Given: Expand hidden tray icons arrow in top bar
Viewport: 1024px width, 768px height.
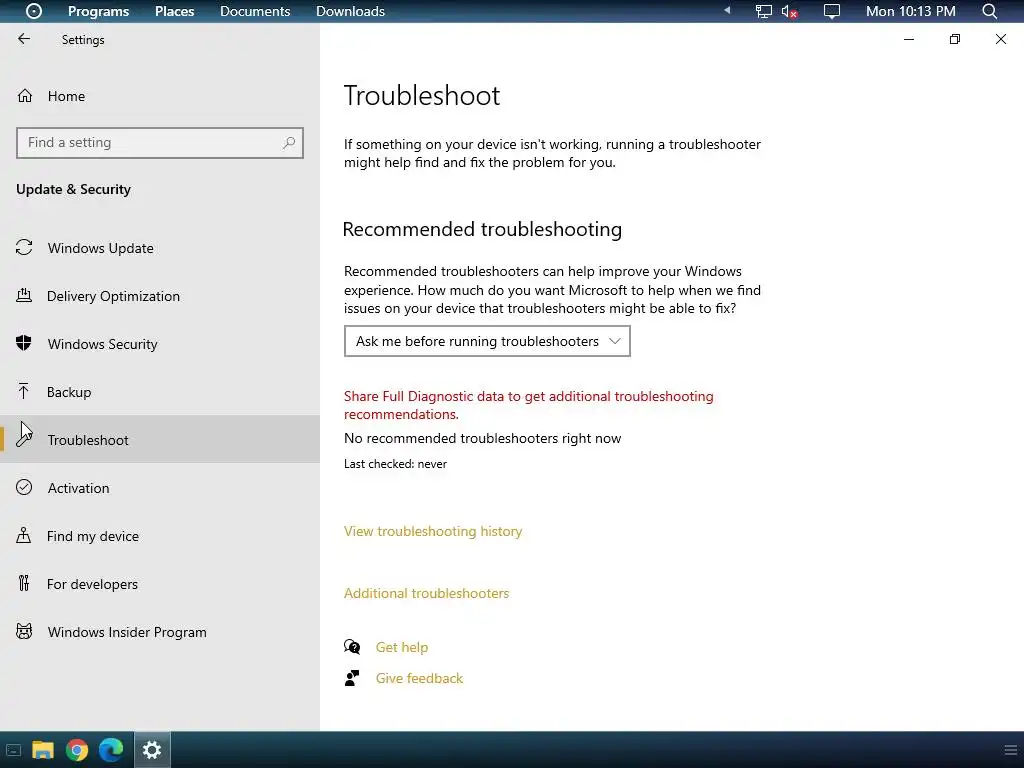Looking at the screenshot, I should click(727, 10).
